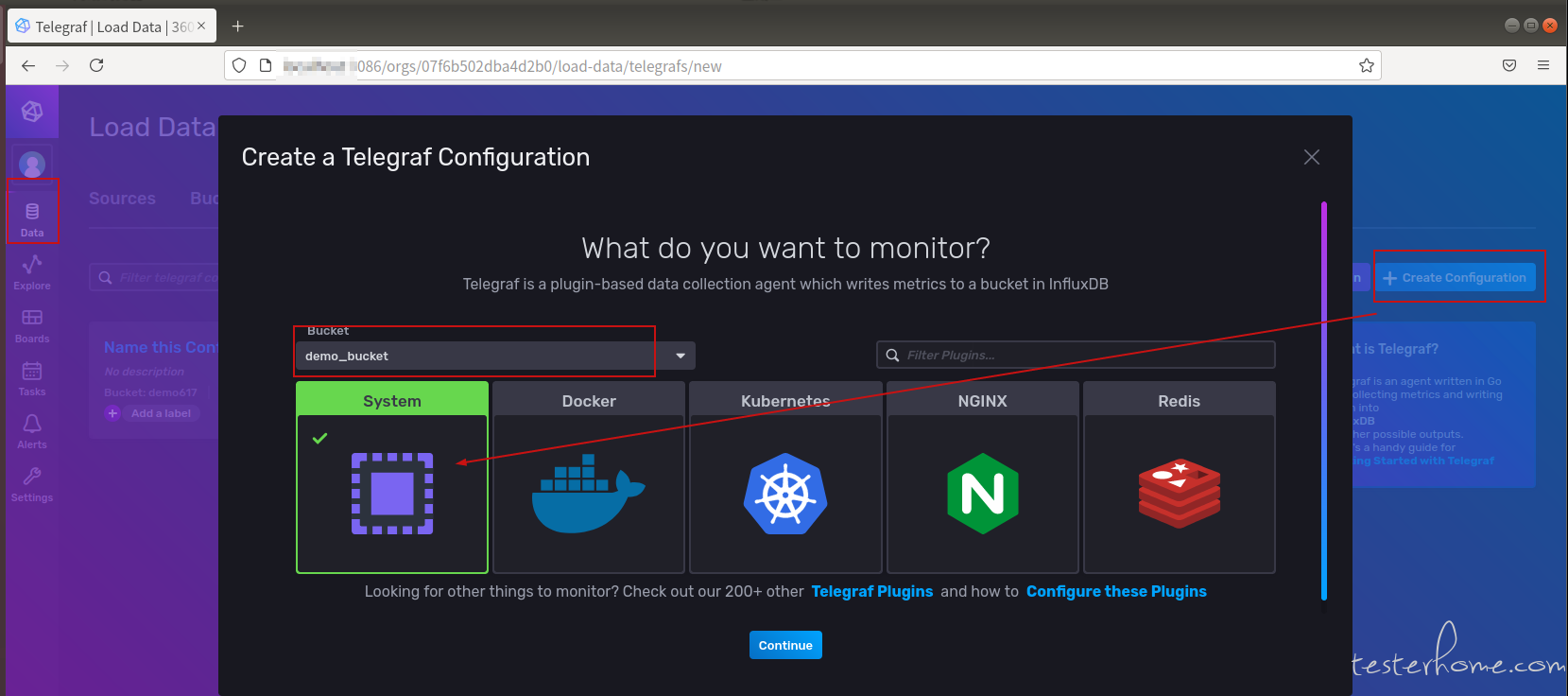The width and height of the screenshot is (1568, 696).
Task: Open the Data section in sidebar
Action: [32, 218]
